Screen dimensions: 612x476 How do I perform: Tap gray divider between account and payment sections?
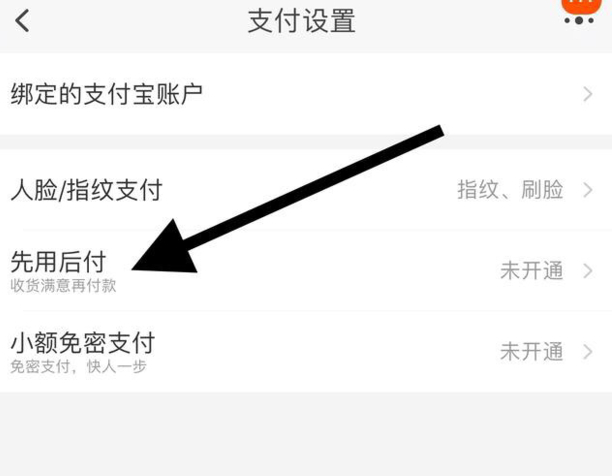click(x=306, y=142)
